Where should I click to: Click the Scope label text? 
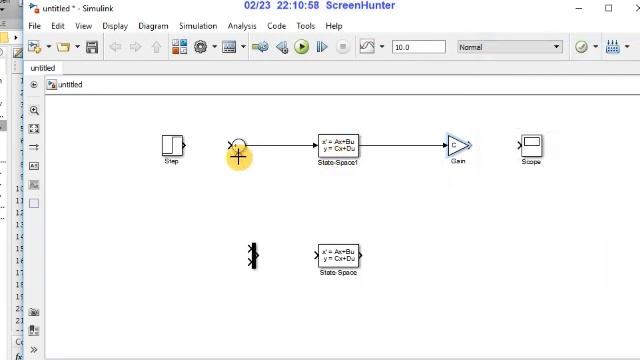[x=531, y=162]
